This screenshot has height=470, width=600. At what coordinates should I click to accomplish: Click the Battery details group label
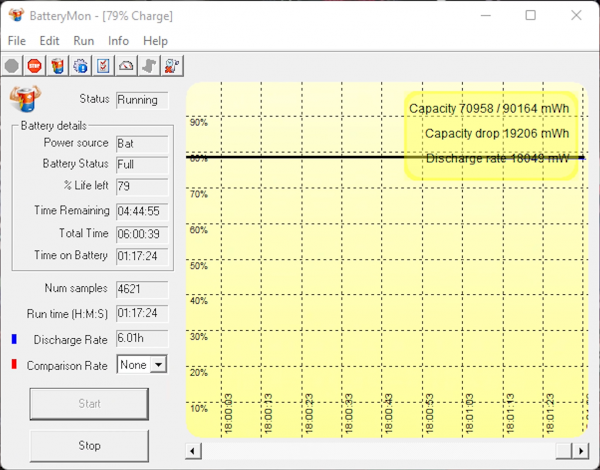(54, 126)
